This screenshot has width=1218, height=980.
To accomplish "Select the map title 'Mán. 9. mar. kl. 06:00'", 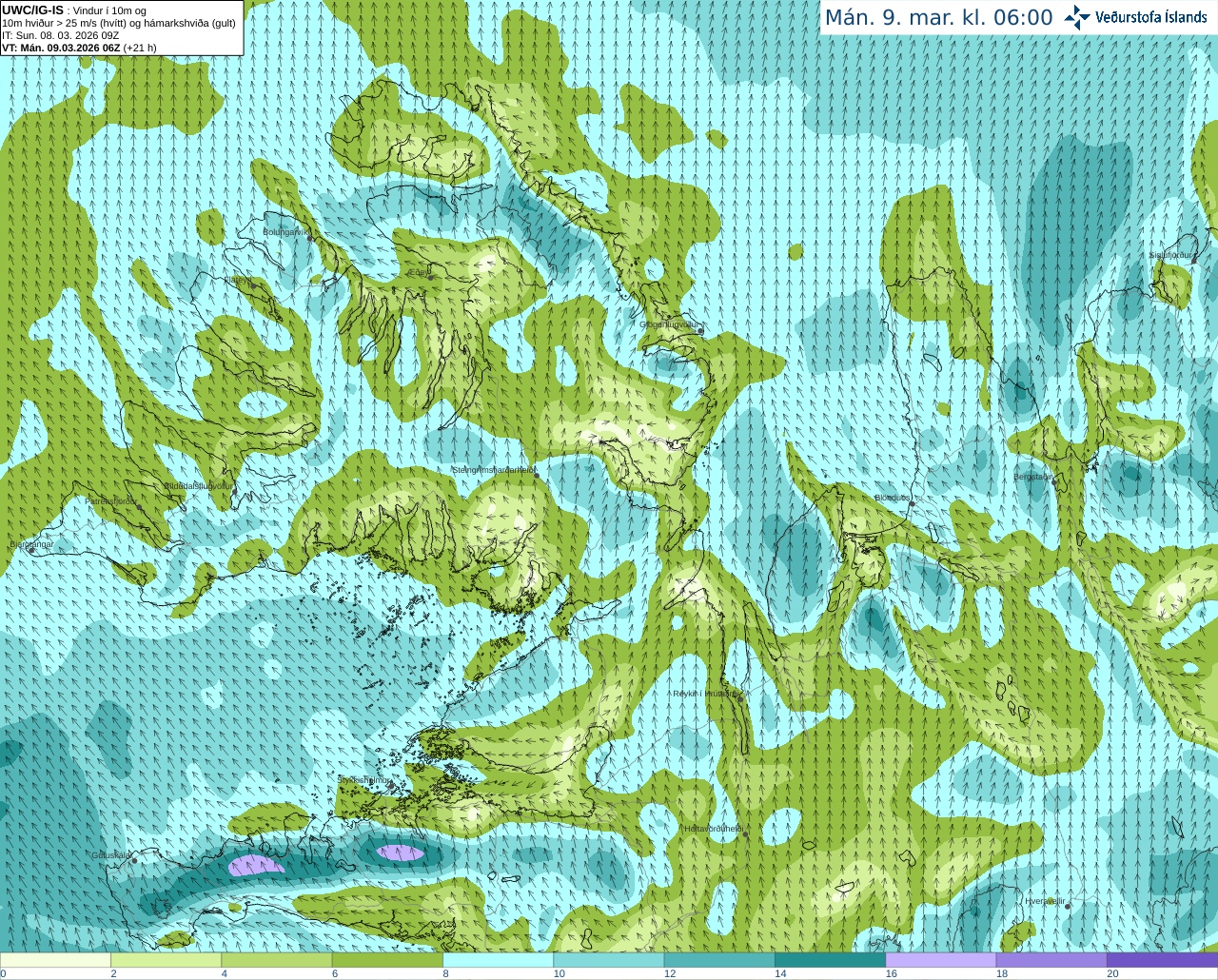I will [938, 18].
